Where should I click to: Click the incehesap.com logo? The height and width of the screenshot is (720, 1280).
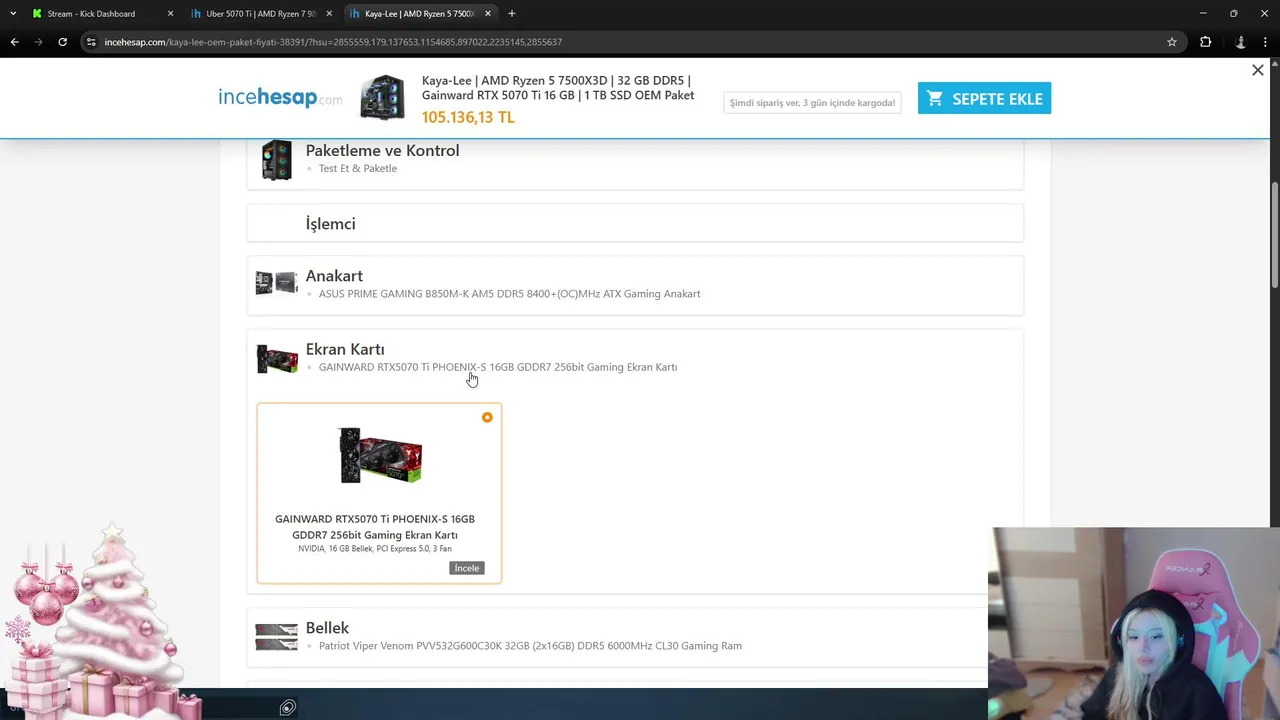coord(280,97)
